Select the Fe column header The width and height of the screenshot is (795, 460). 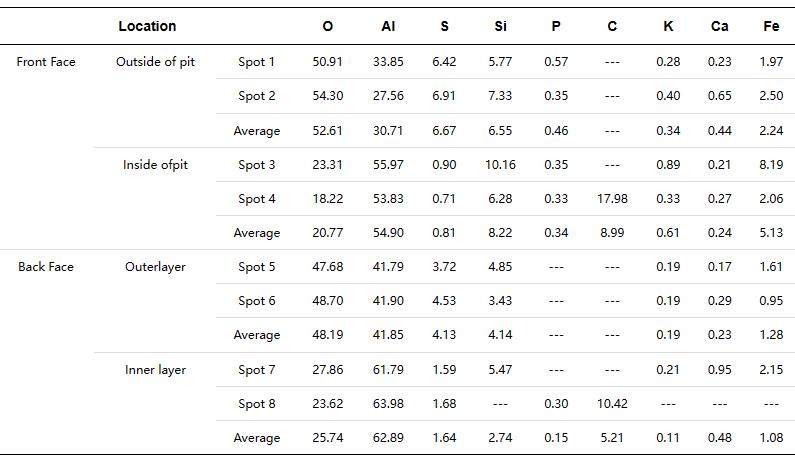pos(771,26)
